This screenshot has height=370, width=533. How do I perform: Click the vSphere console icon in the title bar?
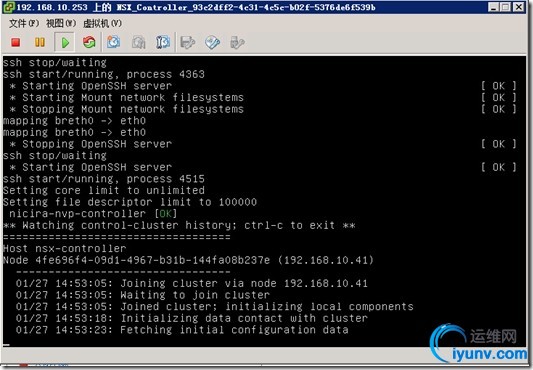click(9, 7)
